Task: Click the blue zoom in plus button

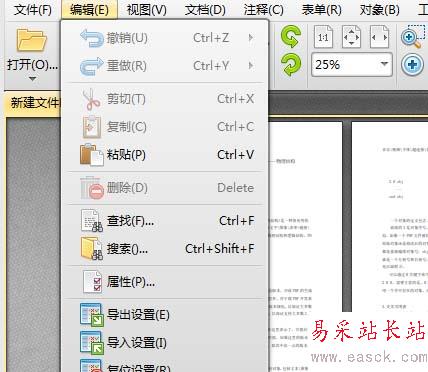Action: pyautogui.click(x=412, y=64)
